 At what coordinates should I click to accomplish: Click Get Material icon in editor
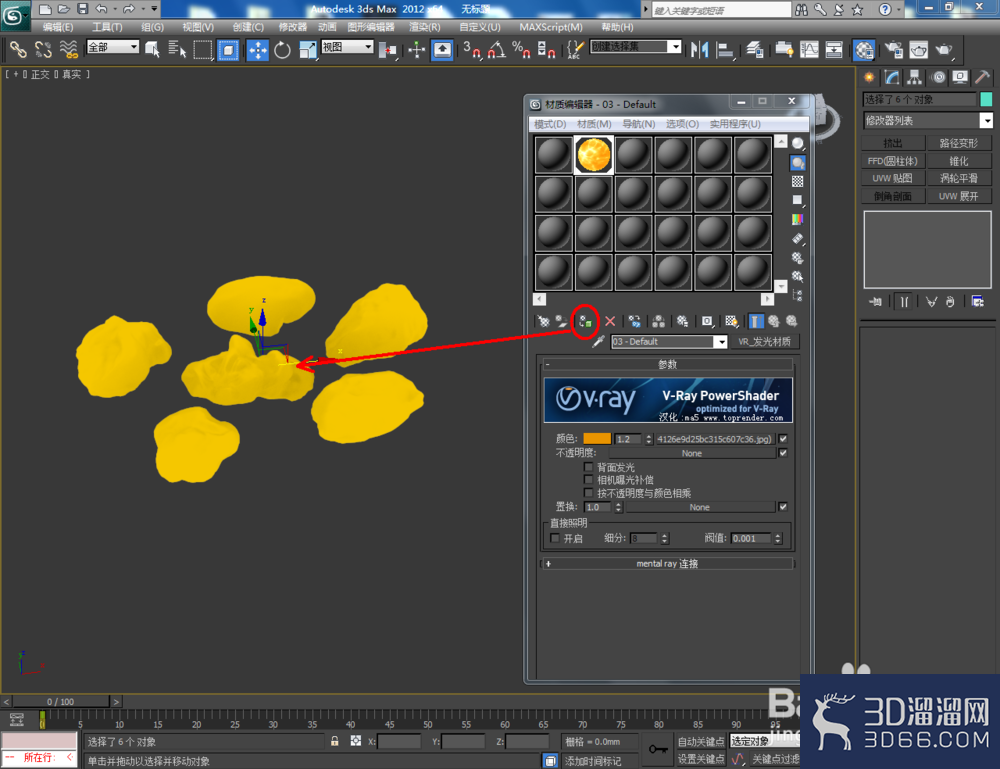(543, 321)
